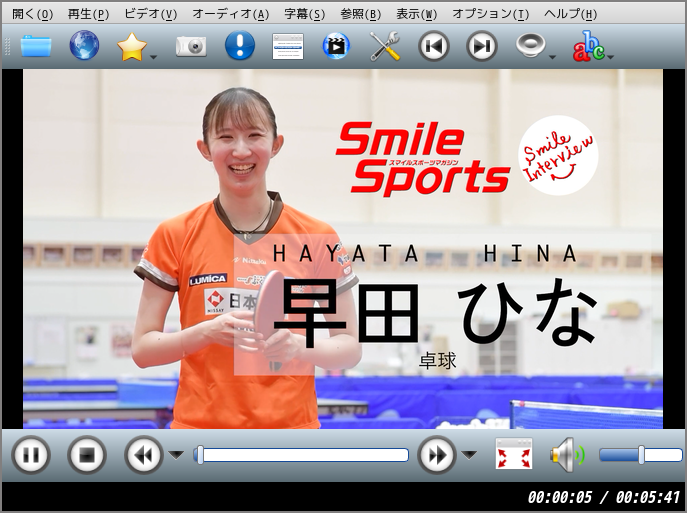
Task: Click the video display area
Action: click(x=343, y=249)
